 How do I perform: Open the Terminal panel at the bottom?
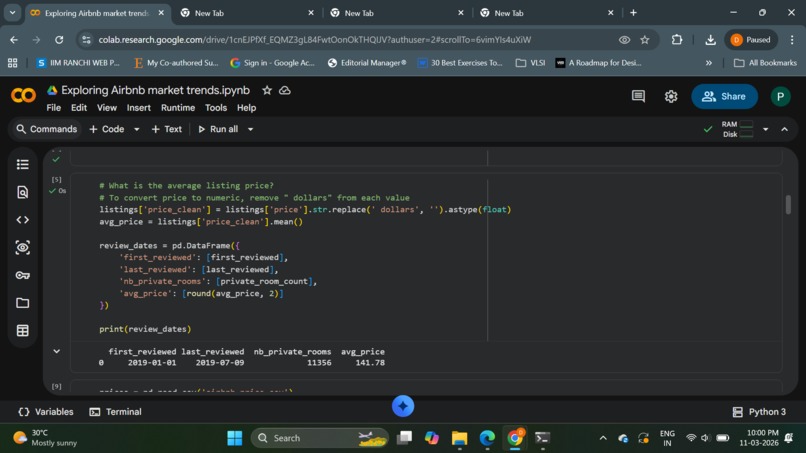click(115, 412)
